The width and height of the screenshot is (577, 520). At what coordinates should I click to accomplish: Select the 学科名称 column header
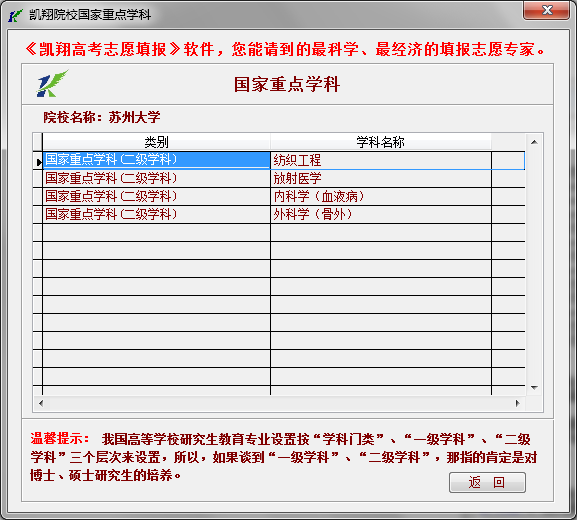pos(380,142)
